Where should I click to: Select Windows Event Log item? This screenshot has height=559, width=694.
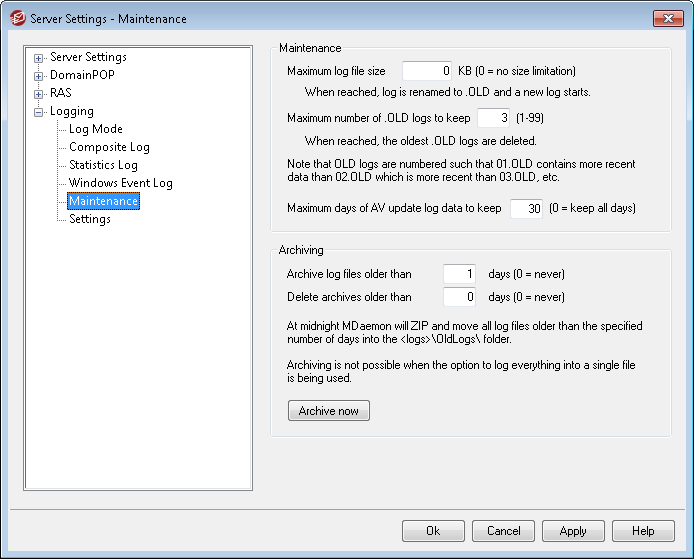[120, 184]
